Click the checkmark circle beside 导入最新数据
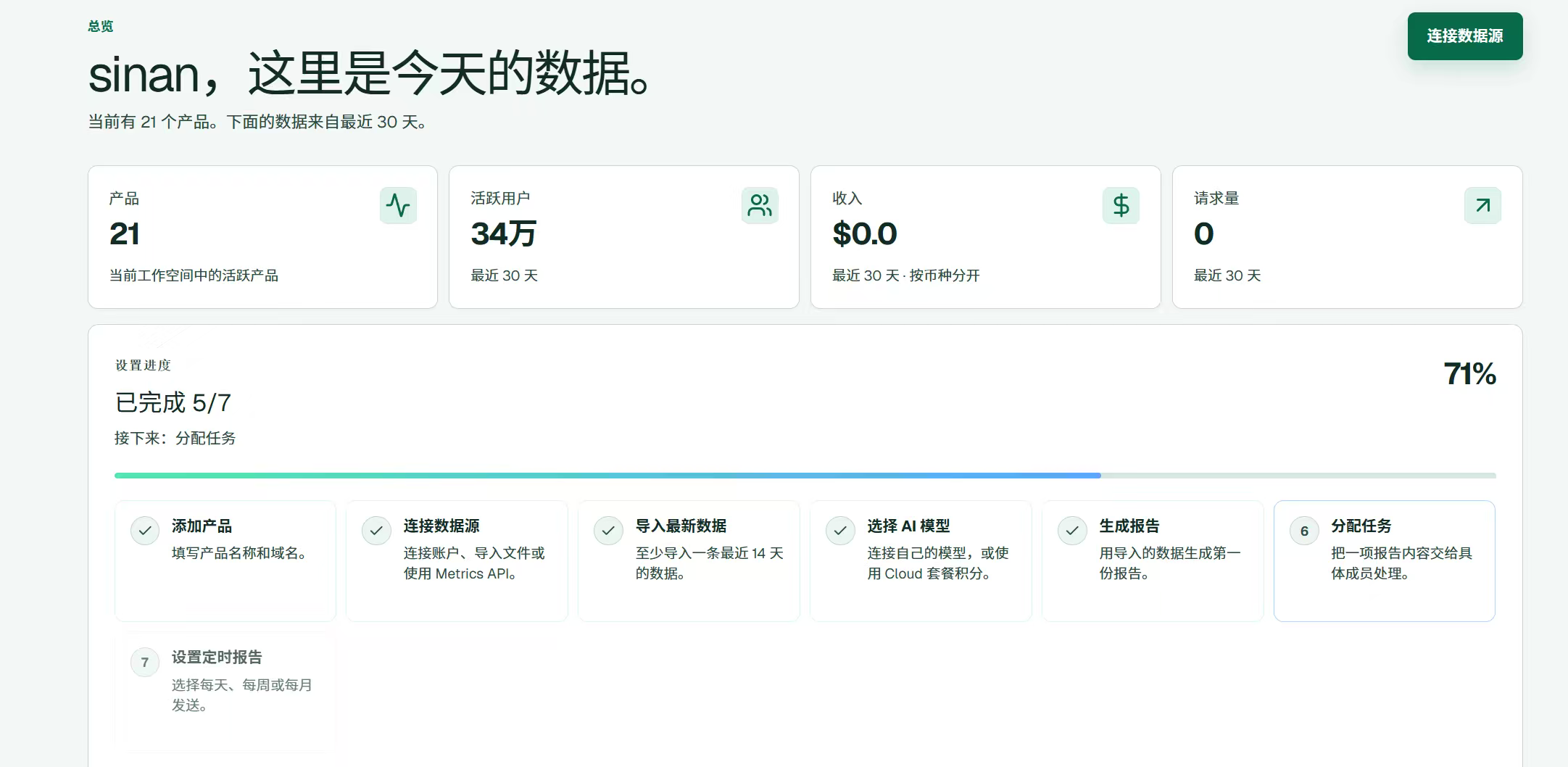The height and width of the screenshot is (767, 1568). coord(608,531)
